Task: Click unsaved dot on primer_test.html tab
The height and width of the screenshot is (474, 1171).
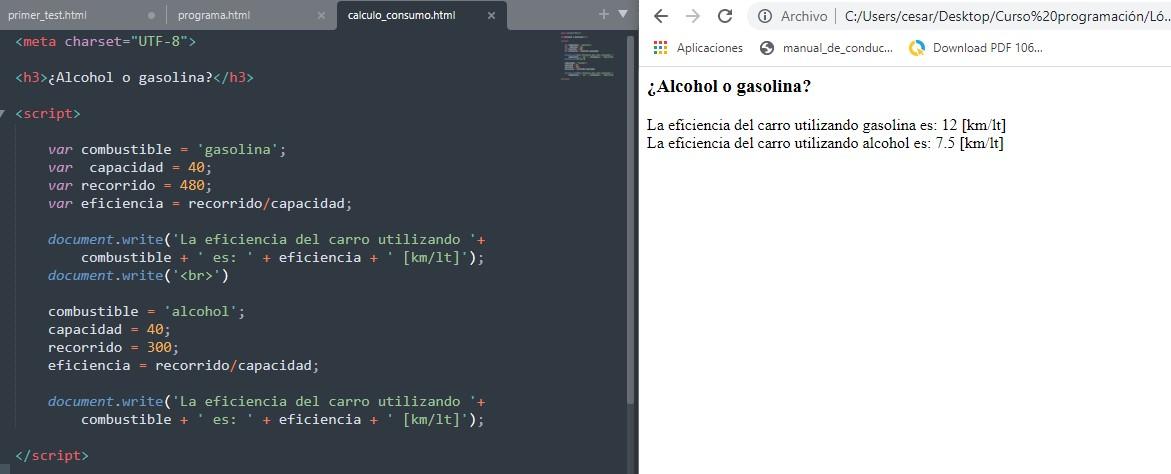Action: click(x=152, y=15)
